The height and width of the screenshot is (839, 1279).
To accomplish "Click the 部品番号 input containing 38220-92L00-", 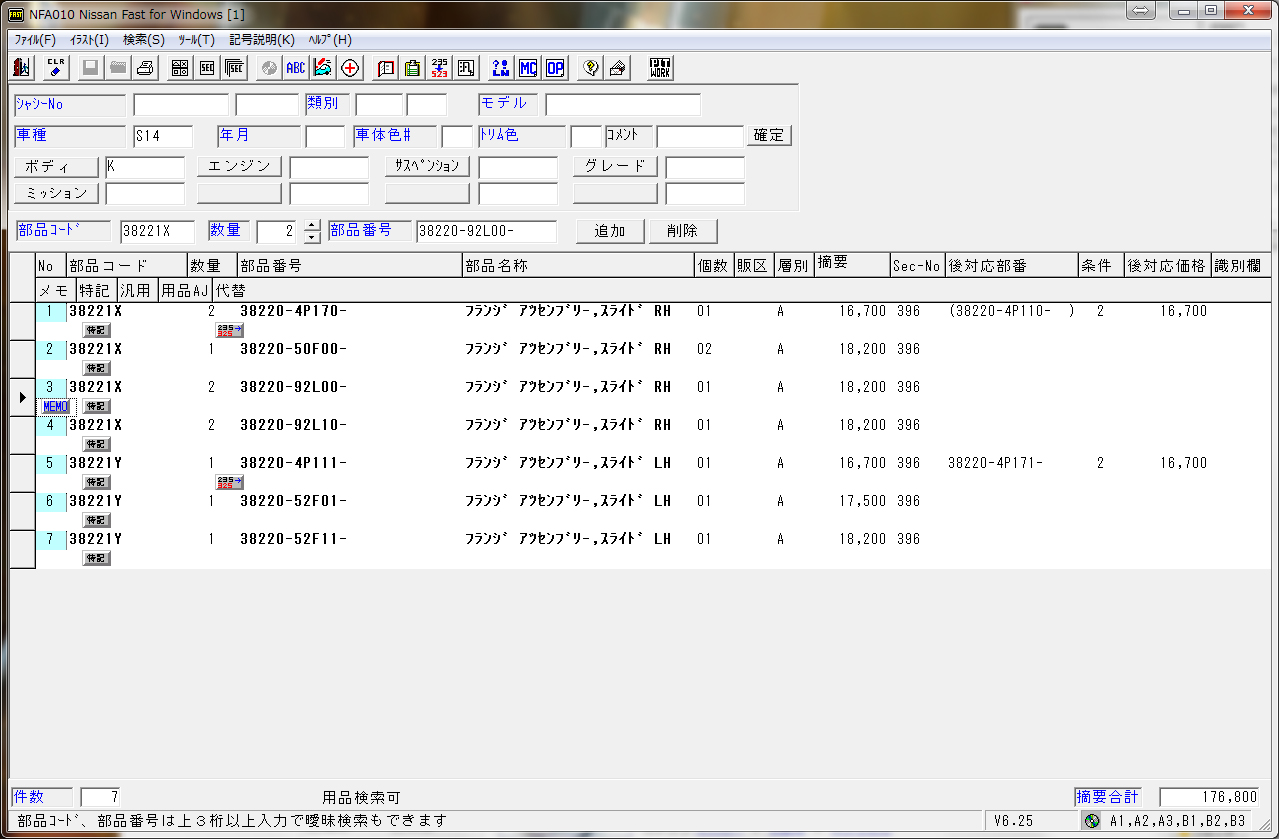I will coord(486,231).
